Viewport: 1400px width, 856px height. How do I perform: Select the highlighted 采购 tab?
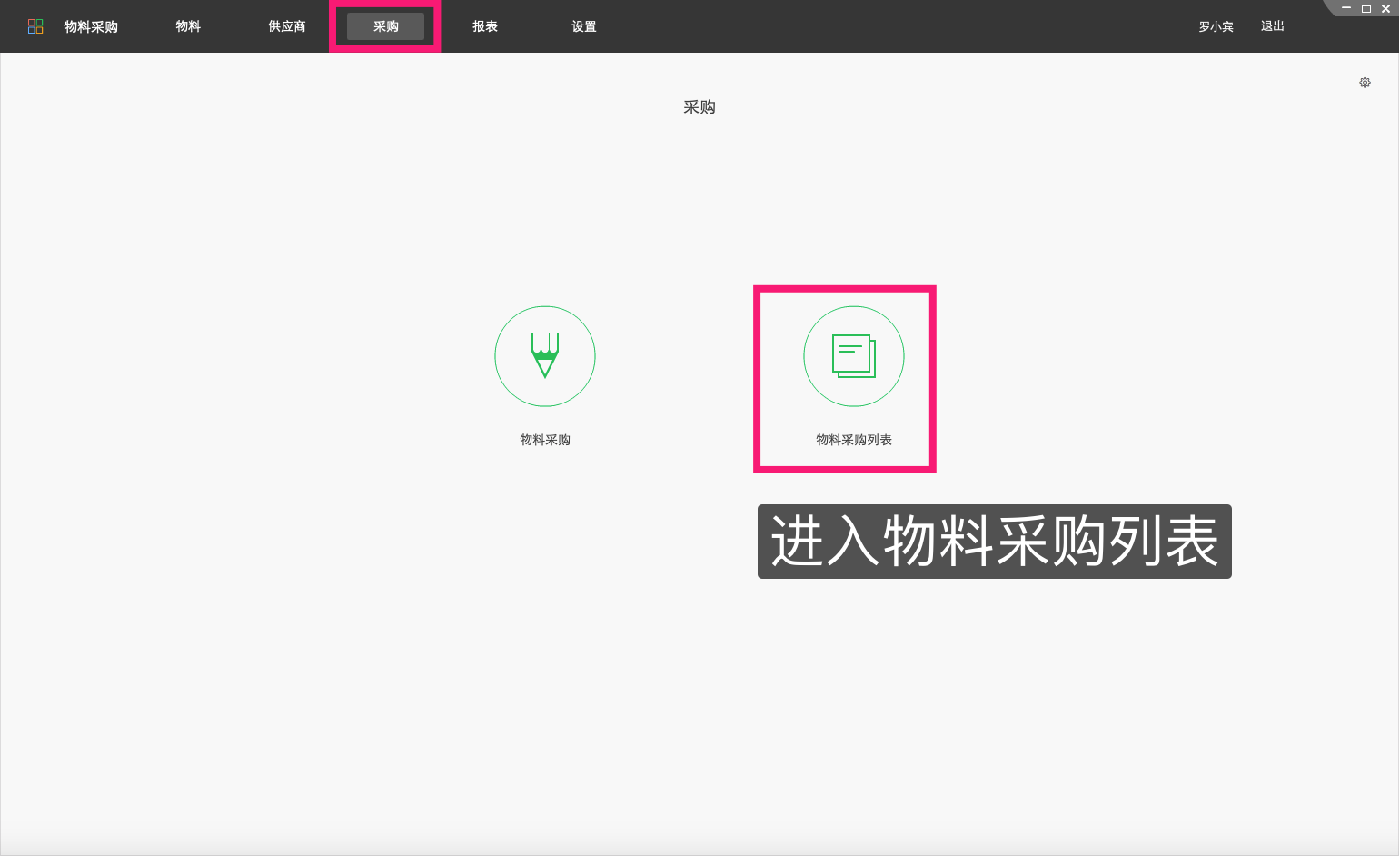384,25
